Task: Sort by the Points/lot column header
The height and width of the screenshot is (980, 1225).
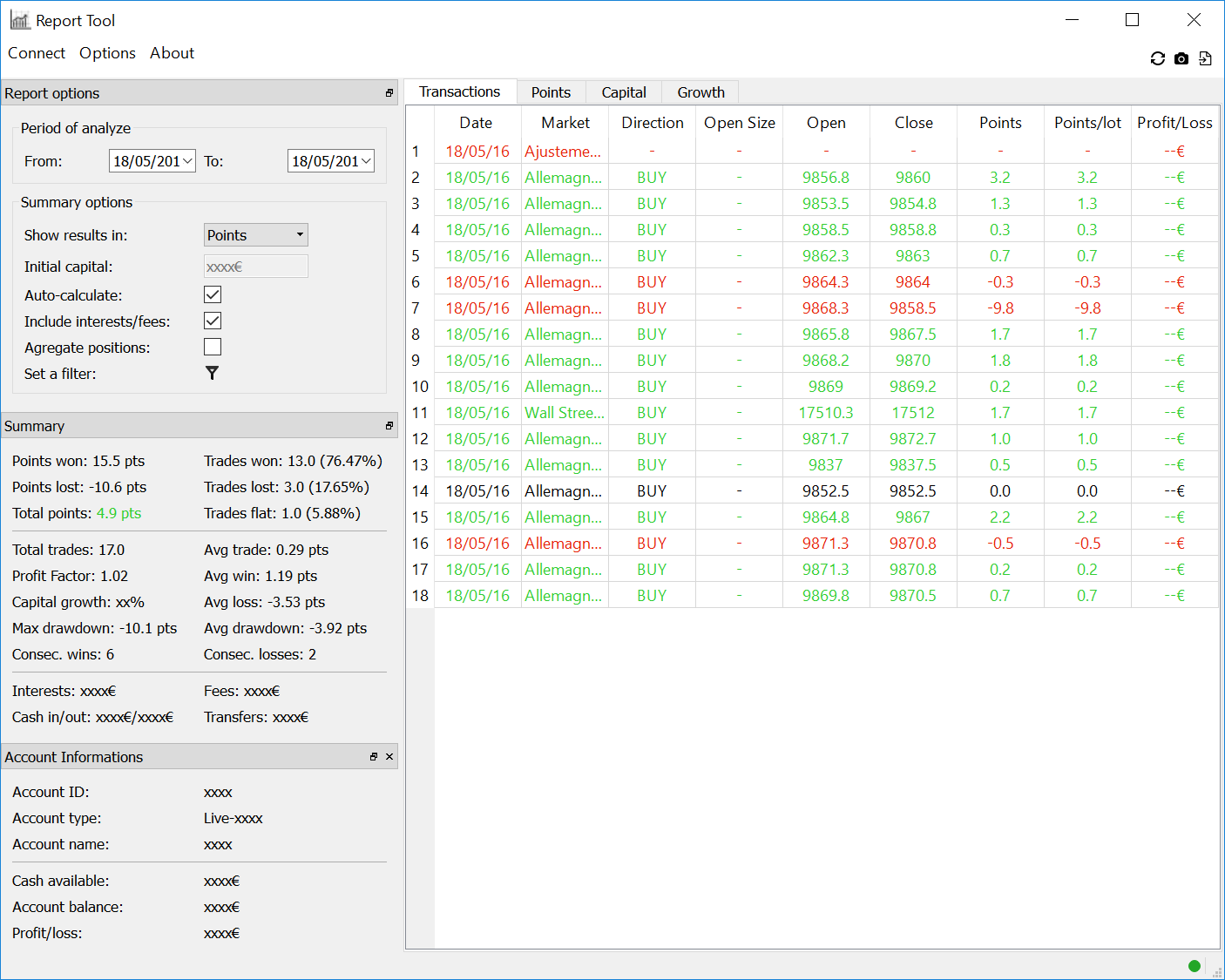Action: pos(1087,123)
